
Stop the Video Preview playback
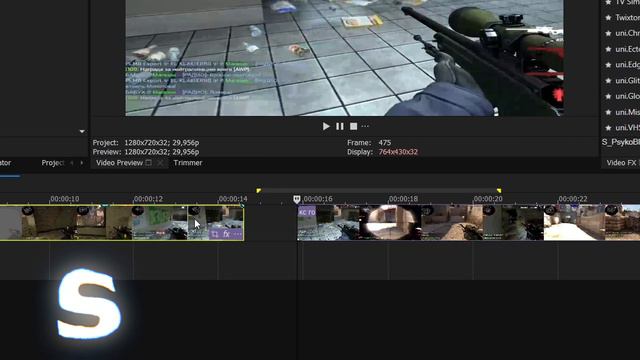[353, 127]
